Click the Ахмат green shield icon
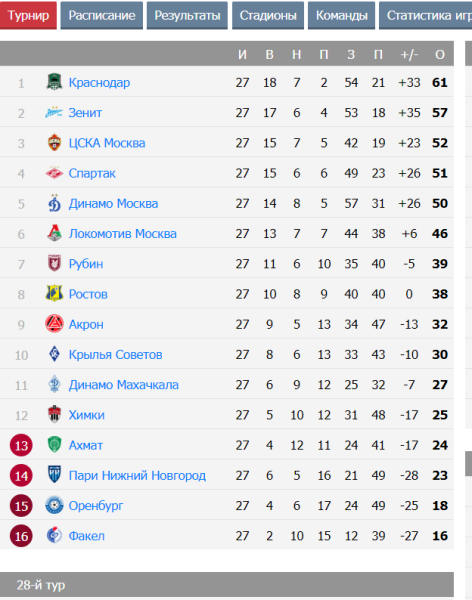The image size is (472, 600). 54,445
